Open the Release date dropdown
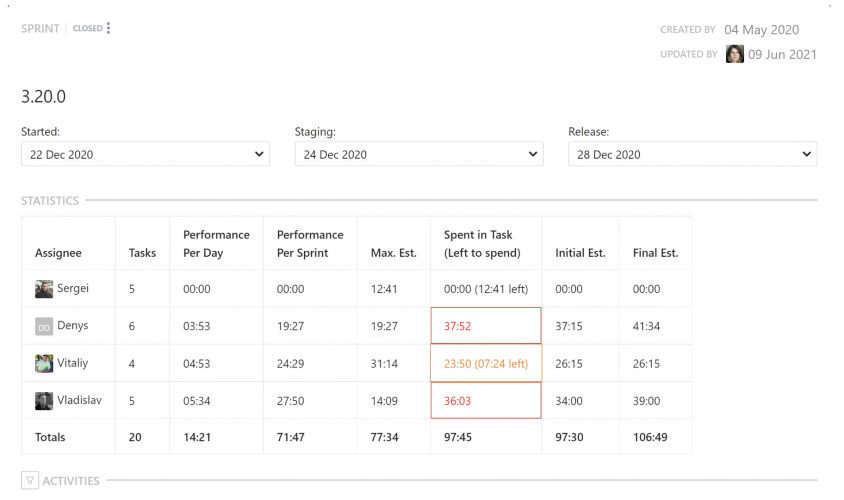 point(693,154)
